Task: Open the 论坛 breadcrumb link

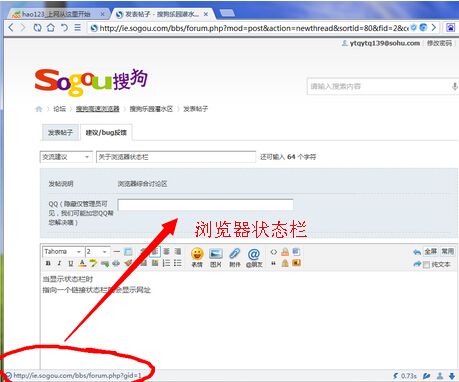Action: click(x=59, y=109)
